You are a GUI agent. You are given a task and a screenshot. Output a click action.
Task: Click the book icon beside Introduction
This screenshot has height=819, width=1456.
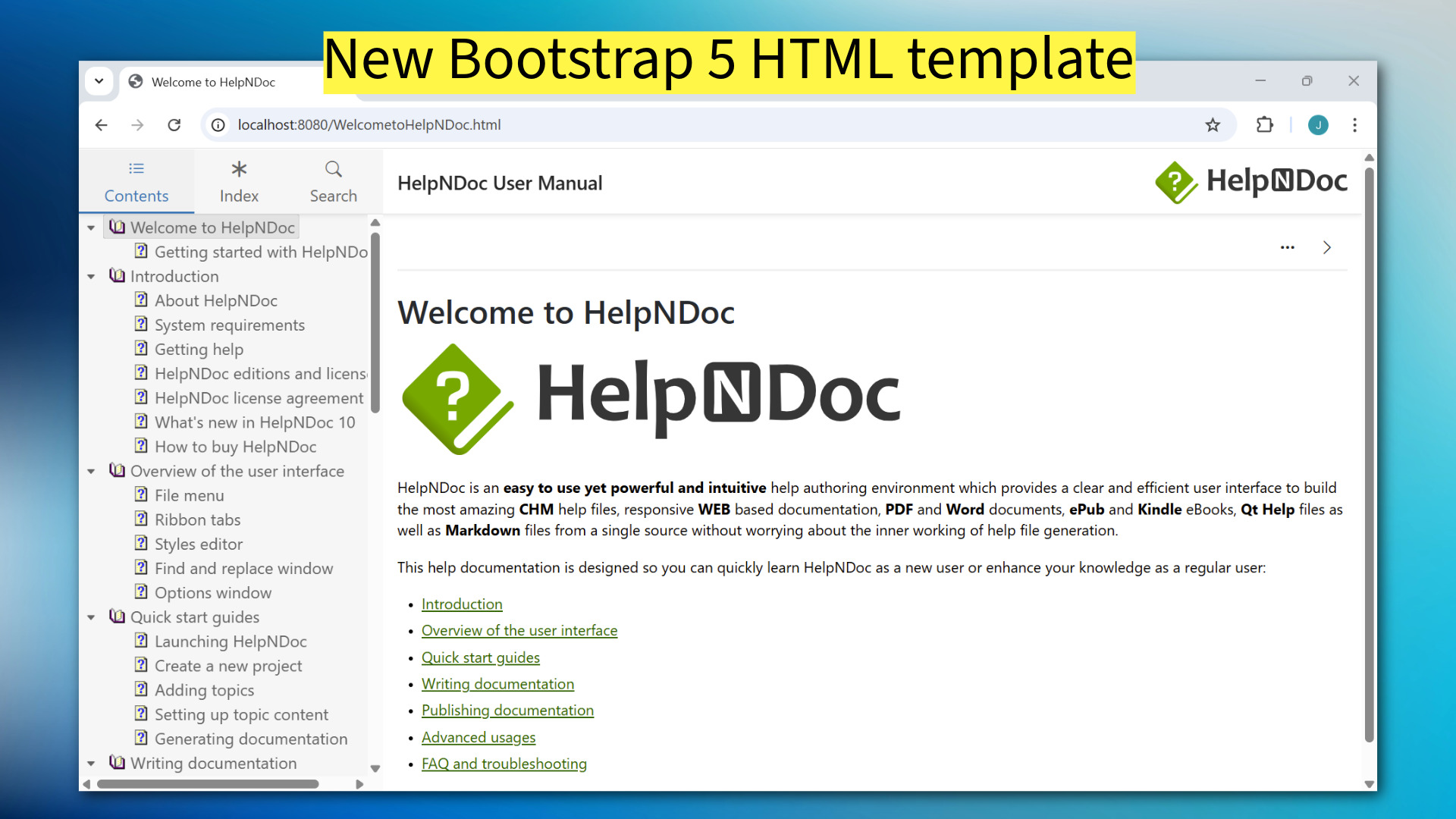pyautogui.click(x=117, y=275)
